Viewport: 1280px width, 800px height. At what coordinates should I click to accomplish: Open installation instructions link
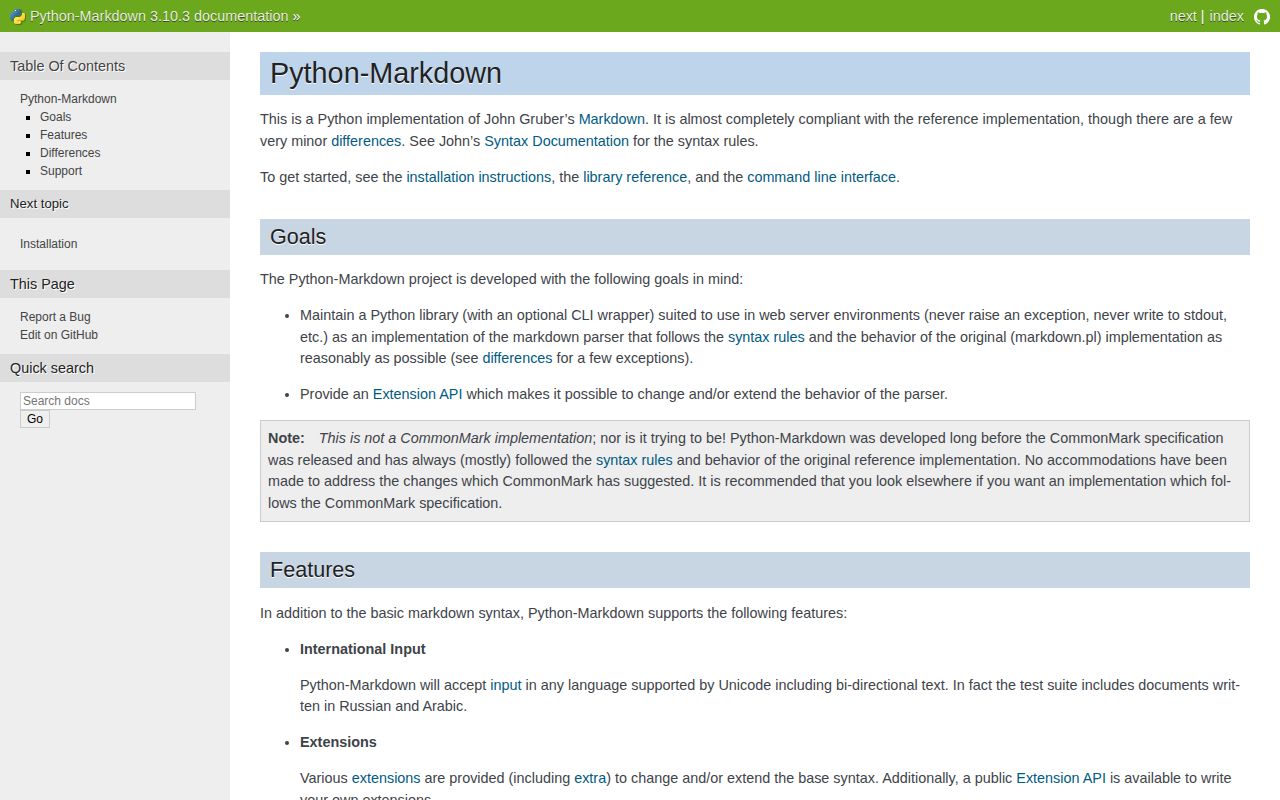[x=479, y=177]
